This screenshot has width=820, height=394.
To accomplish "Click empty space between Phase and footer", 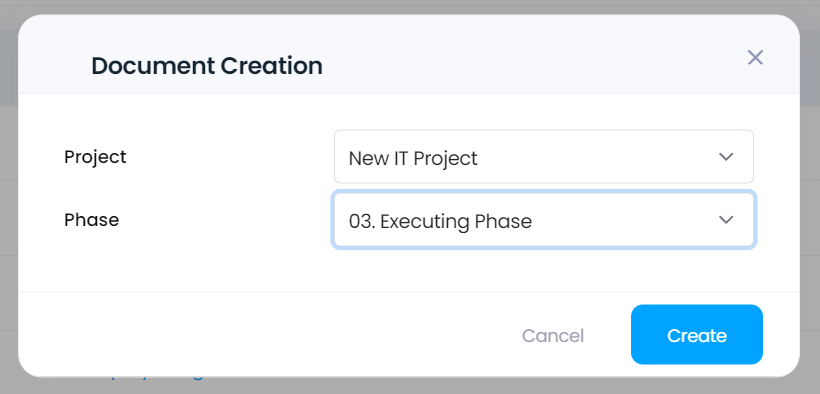I will (409, 269).
